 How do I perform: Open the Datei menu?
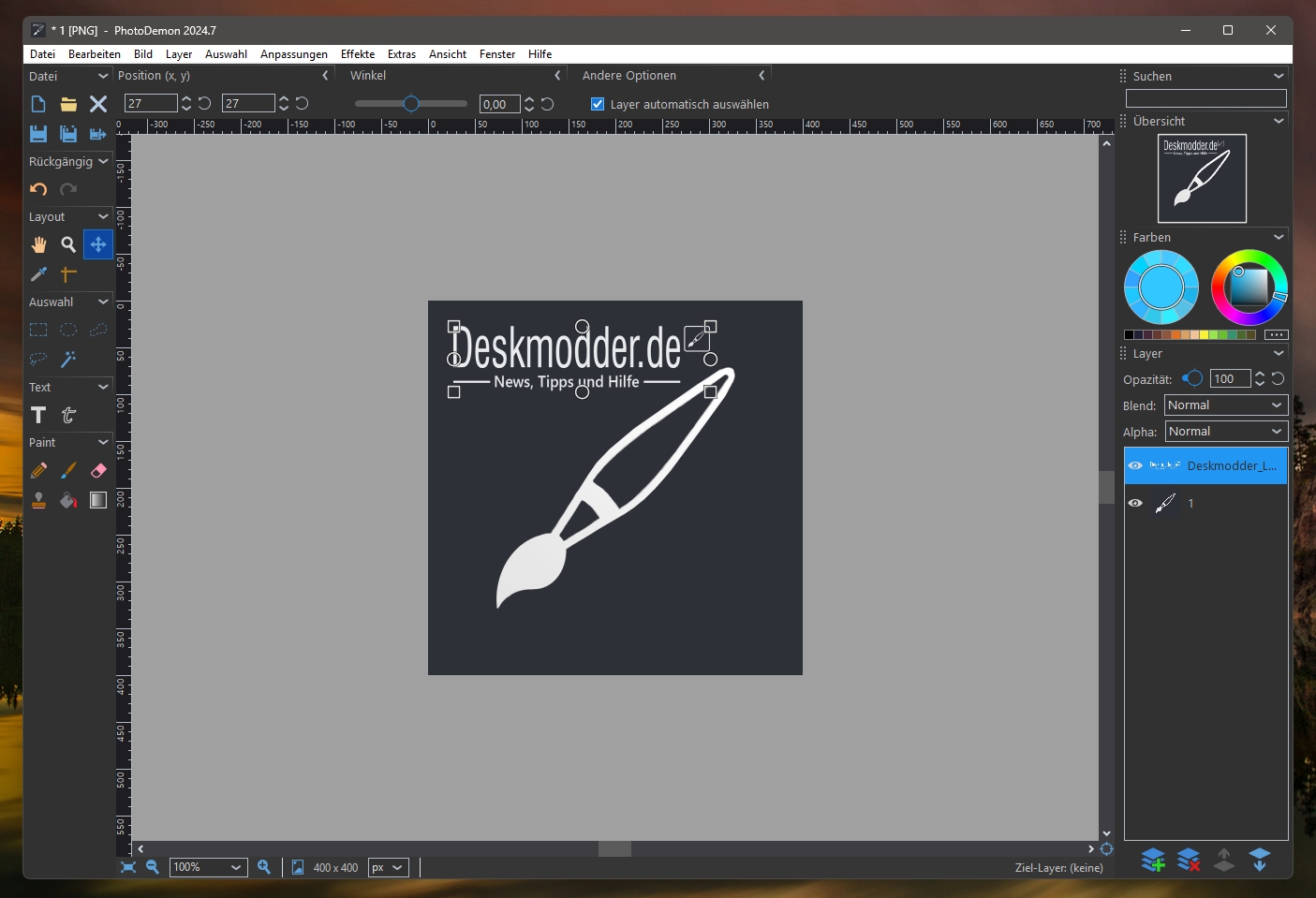coord(42,54)
